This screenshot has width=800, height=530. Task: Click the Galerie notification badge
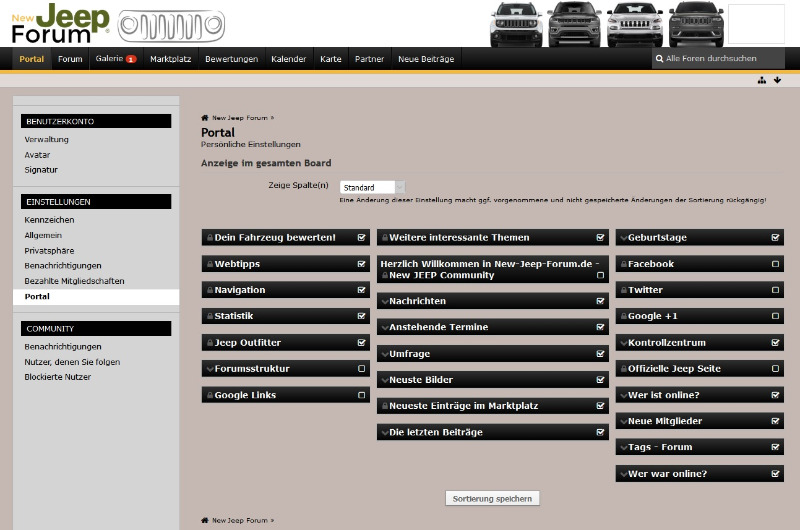pos(131,59)
